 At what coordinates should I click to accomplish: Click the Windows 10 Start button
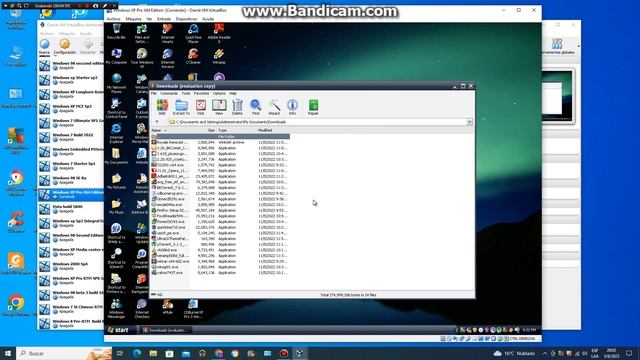point(8,353)
